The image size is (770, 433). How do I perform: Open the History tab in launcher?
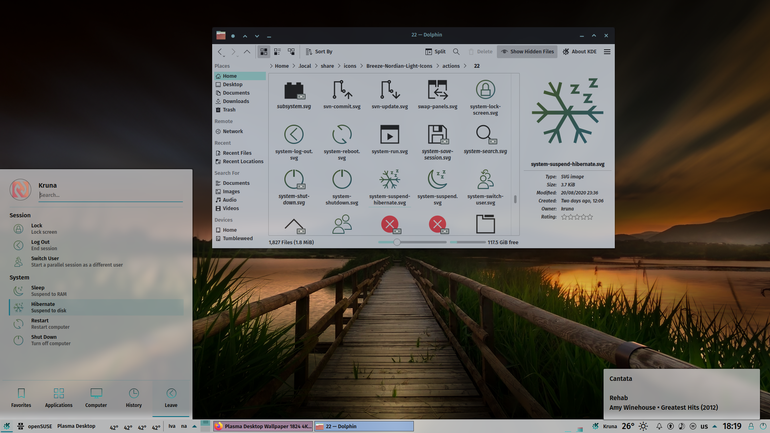pos(134,398)
